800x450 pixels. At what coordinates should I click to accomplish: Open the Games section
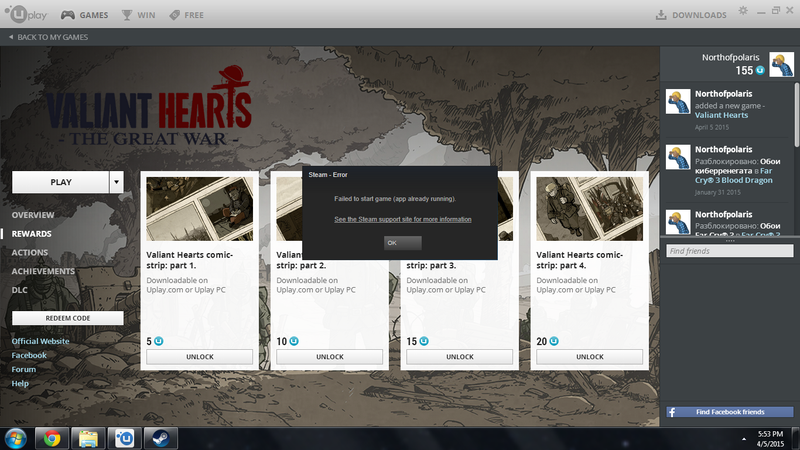pyautogui.click(x=85, y=15)
